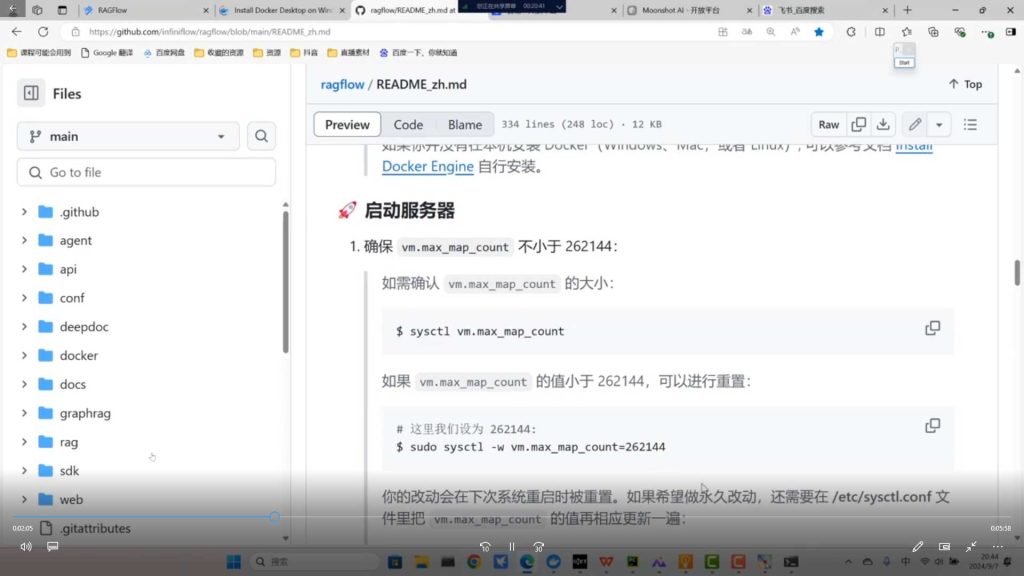Viewport: 1024px width, 576px height.
Task: Collapse the Files side panel icon
Action: point(31,93)
